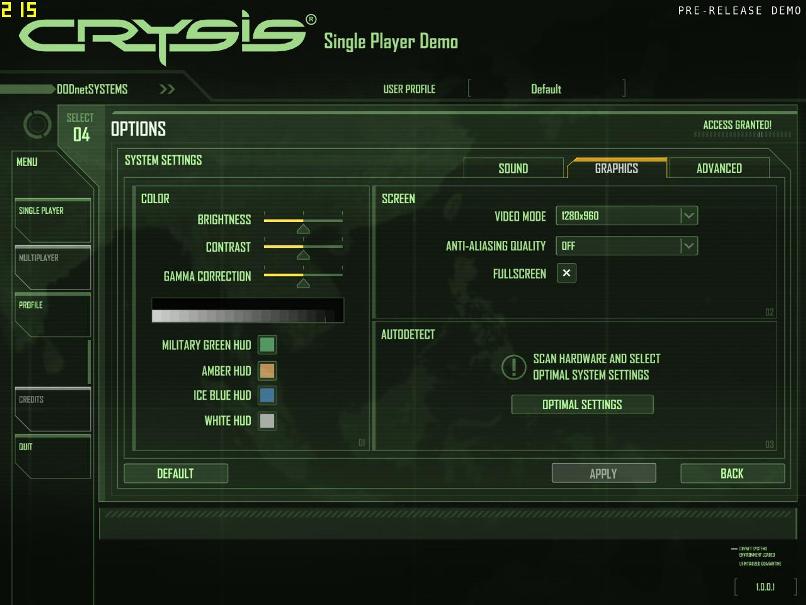Screen dimensions: 806x605
Task: Open the Multiplayer menu entry
Action: (53, 267)
